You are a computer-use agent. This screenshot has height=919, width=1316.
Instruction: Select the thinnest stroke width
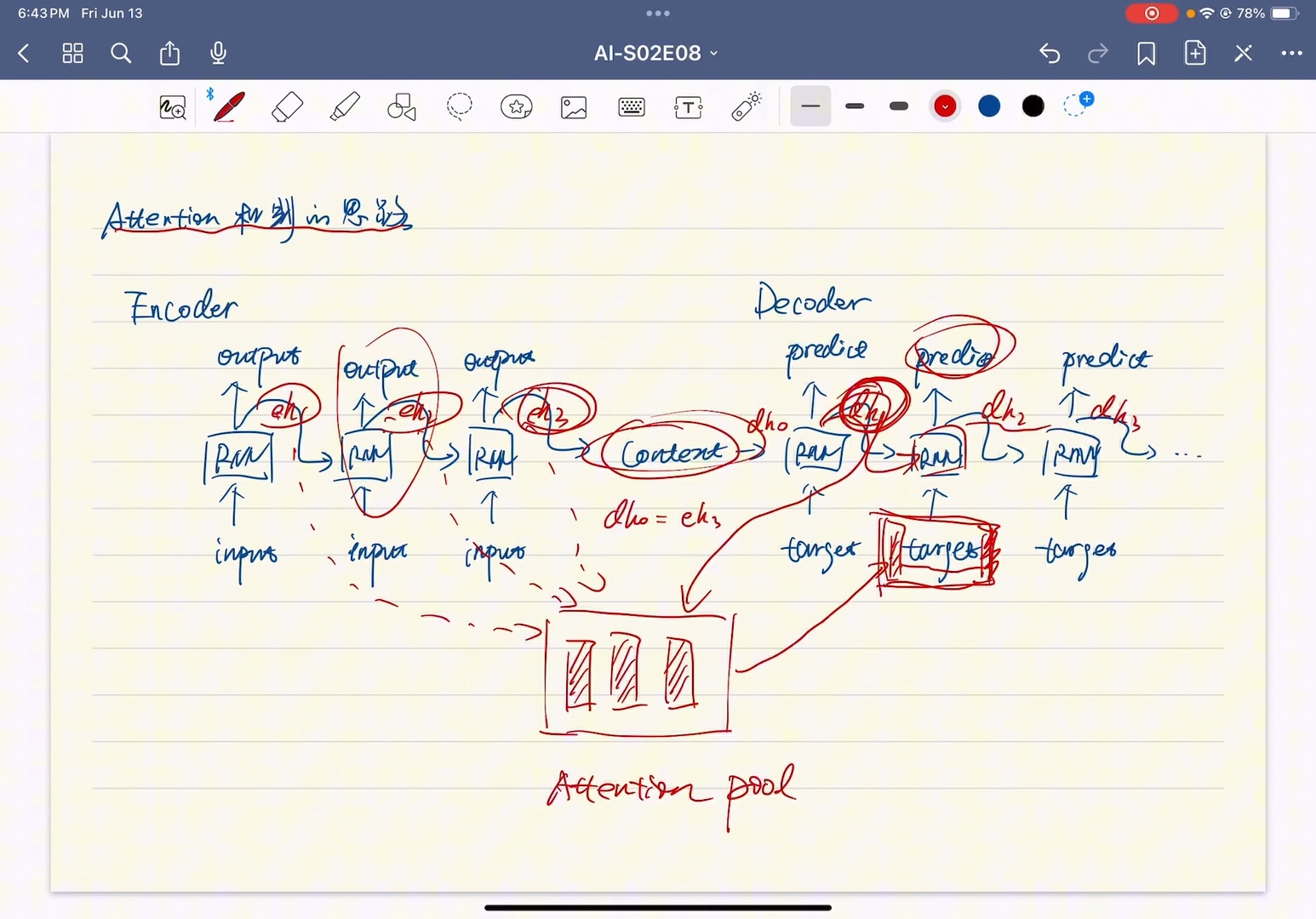pyautogui.click(x=810, y=106)
